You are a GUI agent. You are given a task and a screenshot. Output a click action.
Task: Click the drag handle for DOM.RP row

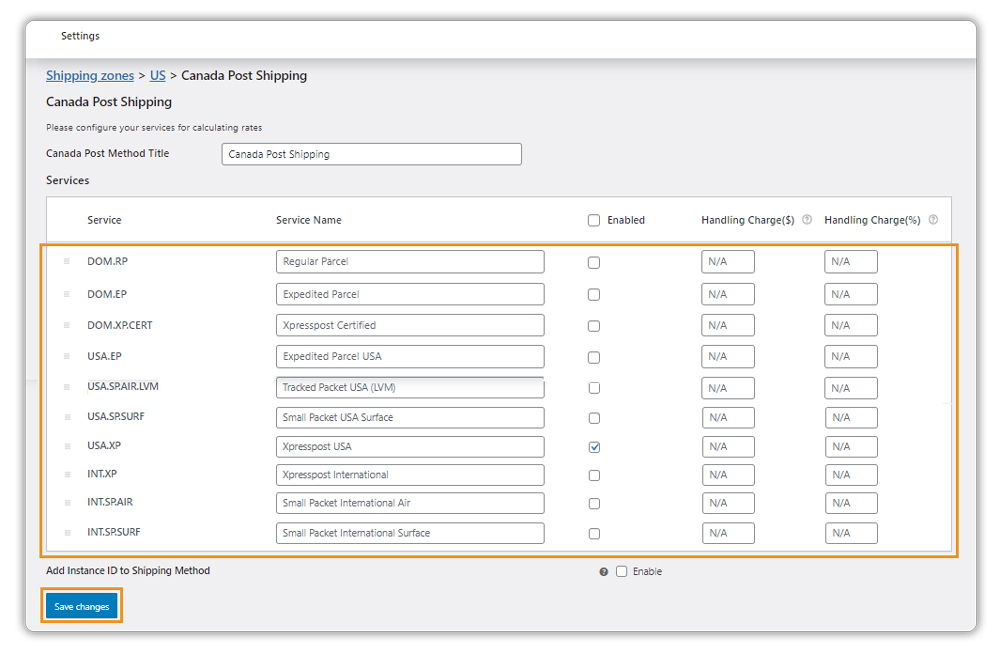67,262
